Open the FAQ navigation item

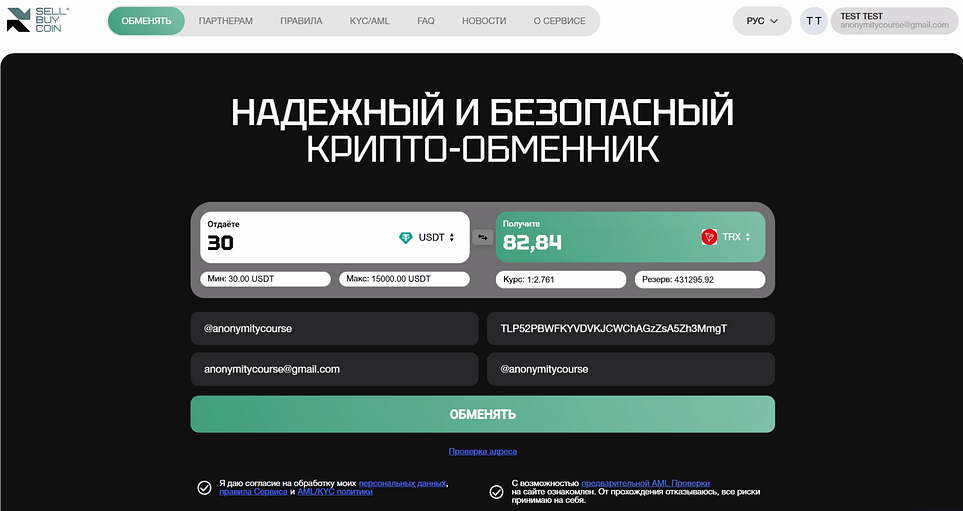pyautogui.click(x=426, y=21)
